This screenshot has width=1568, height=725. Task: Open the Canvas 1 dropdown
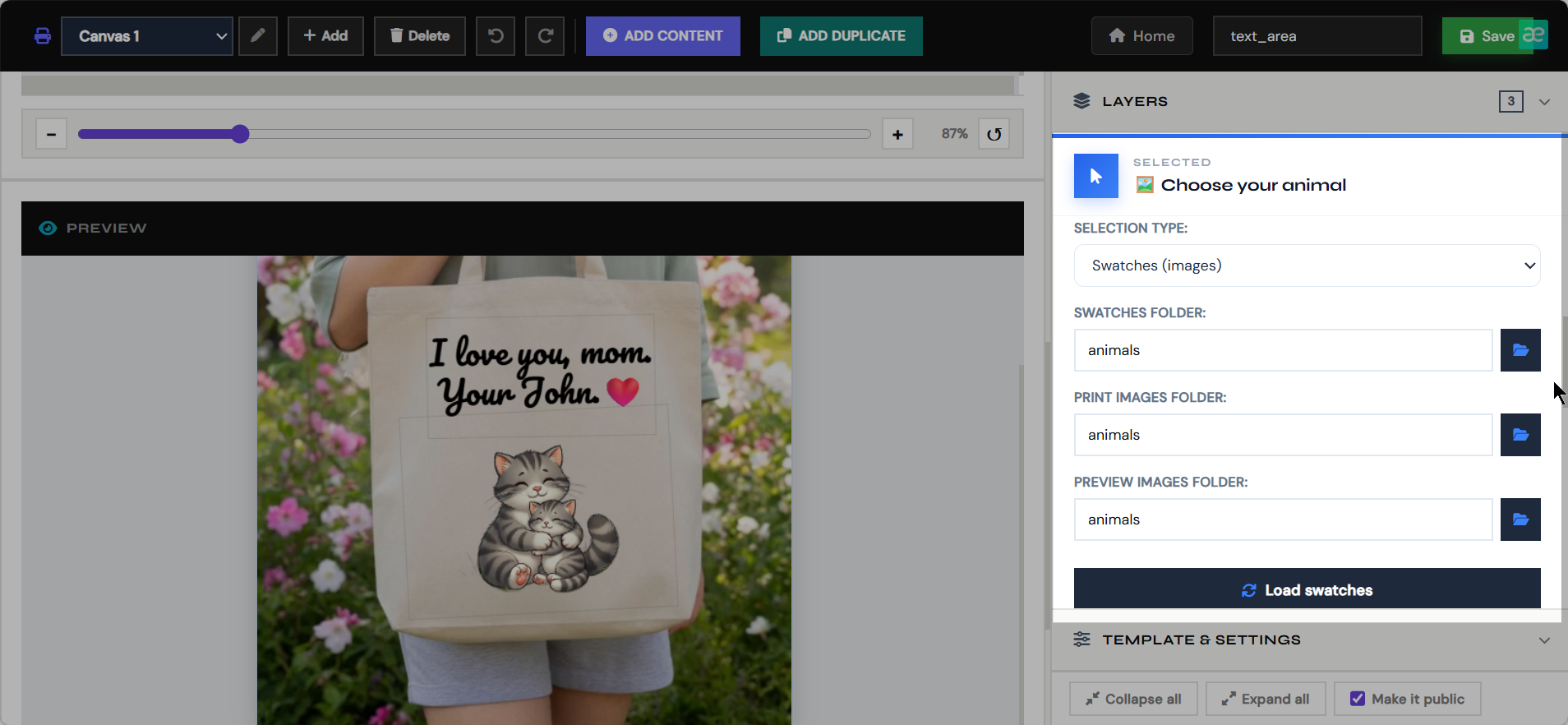point(147,36)
